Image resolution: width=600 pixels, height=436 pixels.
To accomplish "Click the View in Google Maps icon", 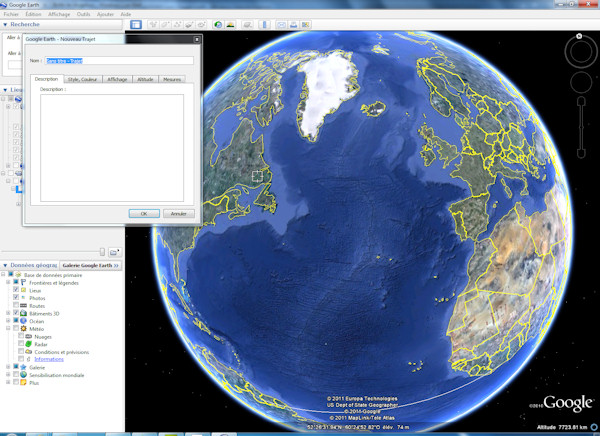I will point(306,25).
